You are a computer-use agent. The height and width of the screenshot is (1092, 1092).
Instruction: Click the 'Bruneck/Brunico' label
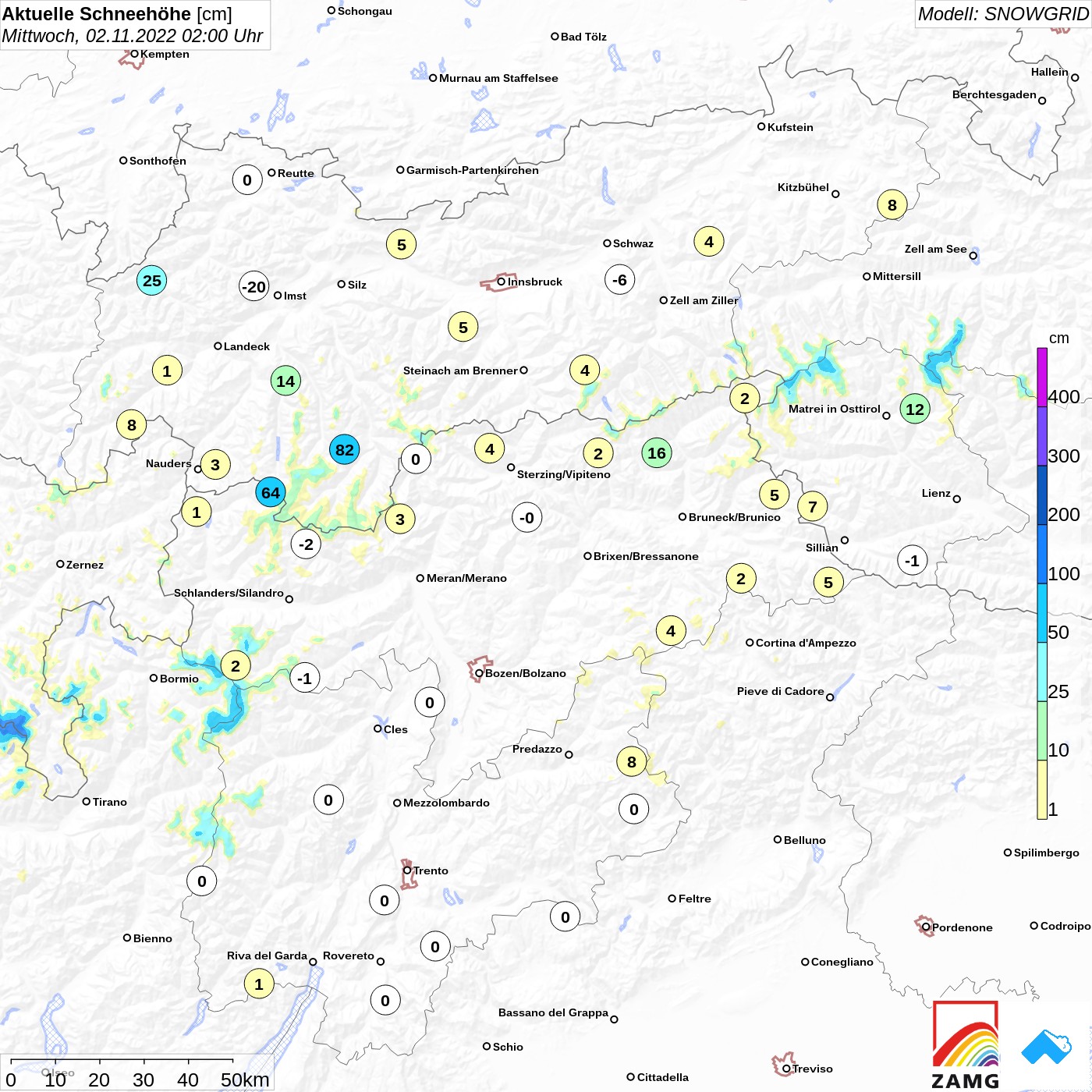735,517
